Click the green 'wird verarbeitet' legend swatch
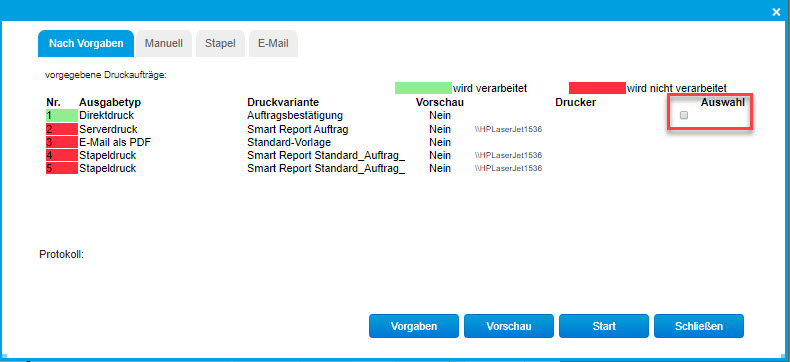The image size is (790, 362). pos(423,88)
